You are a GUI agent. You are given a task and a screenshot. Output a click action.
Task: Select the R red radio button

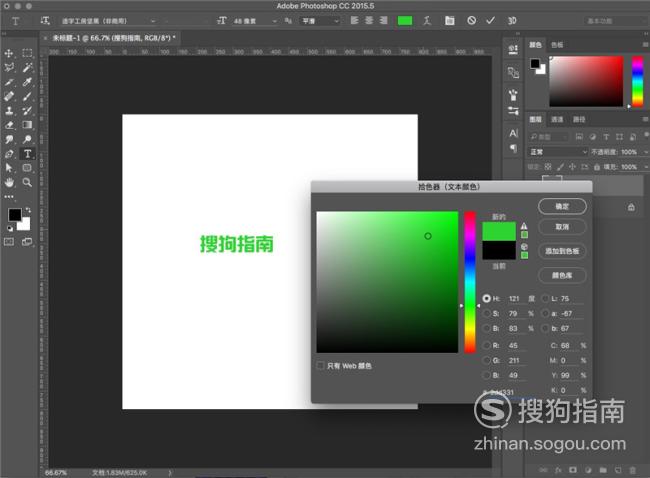point(487,345)
